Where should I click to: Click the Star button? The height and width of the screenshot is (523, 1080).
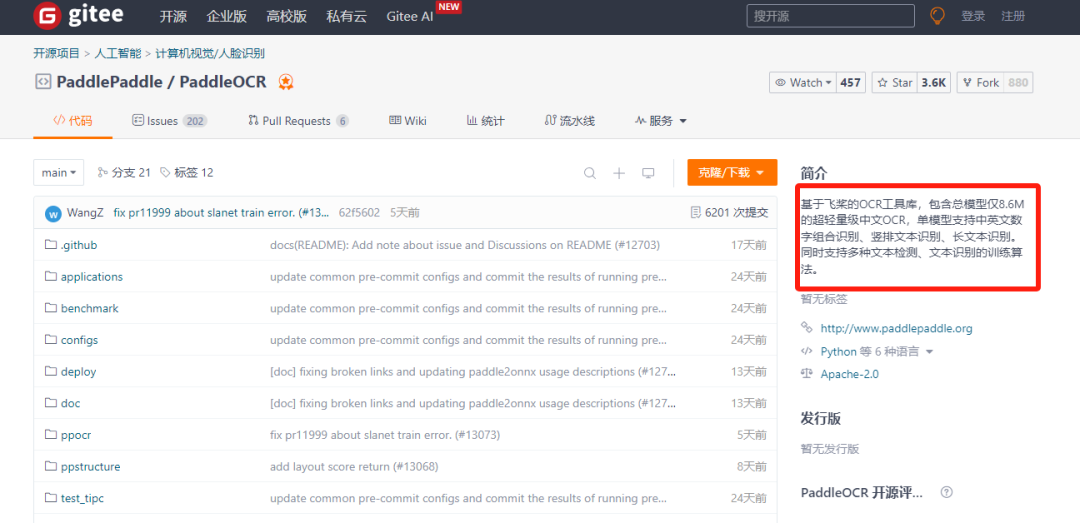pyautogui.click(x=895, y=83)
